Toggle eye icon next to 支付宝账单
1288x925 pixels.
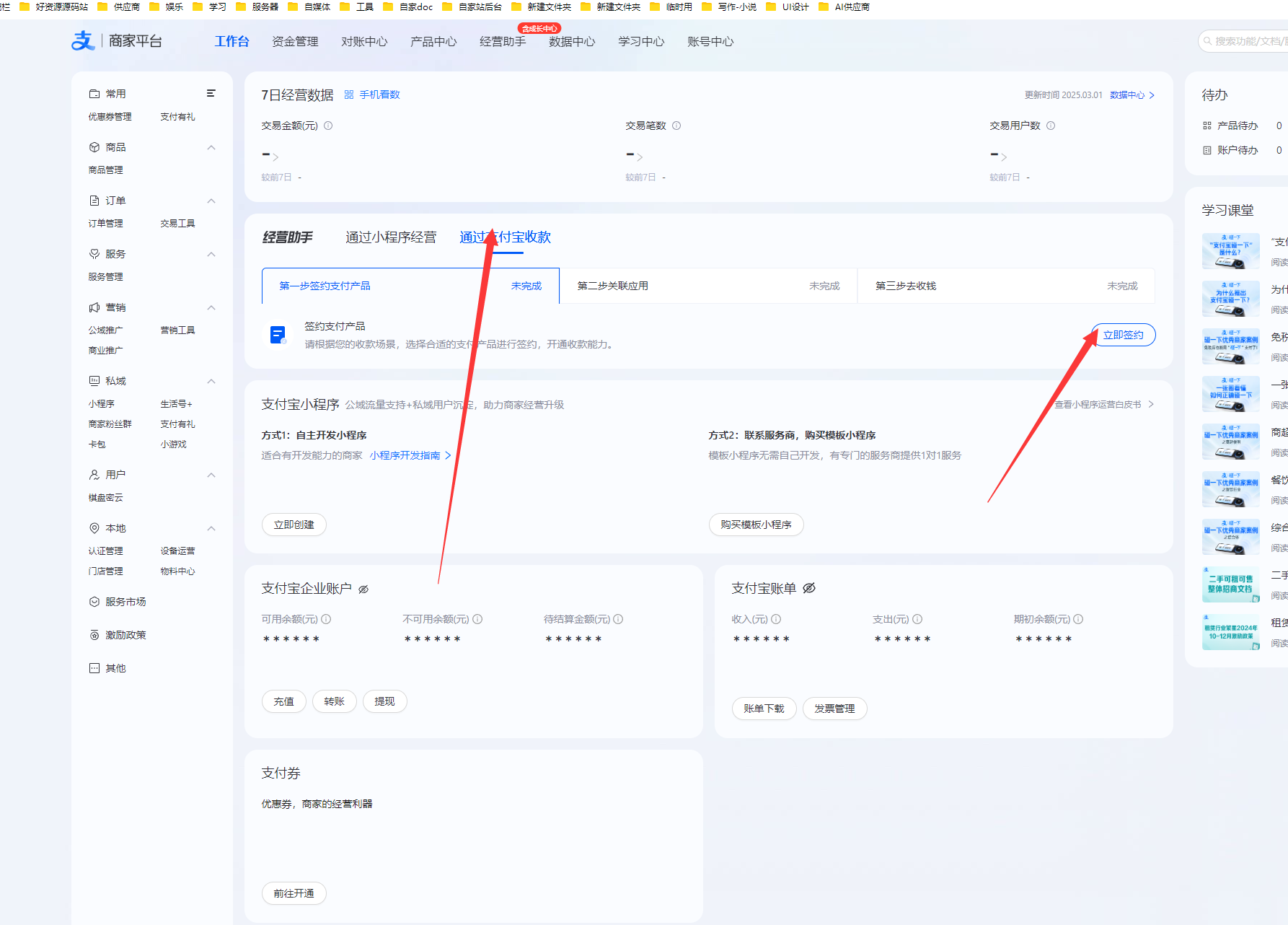pyautogui.click(x=809, y=588)
